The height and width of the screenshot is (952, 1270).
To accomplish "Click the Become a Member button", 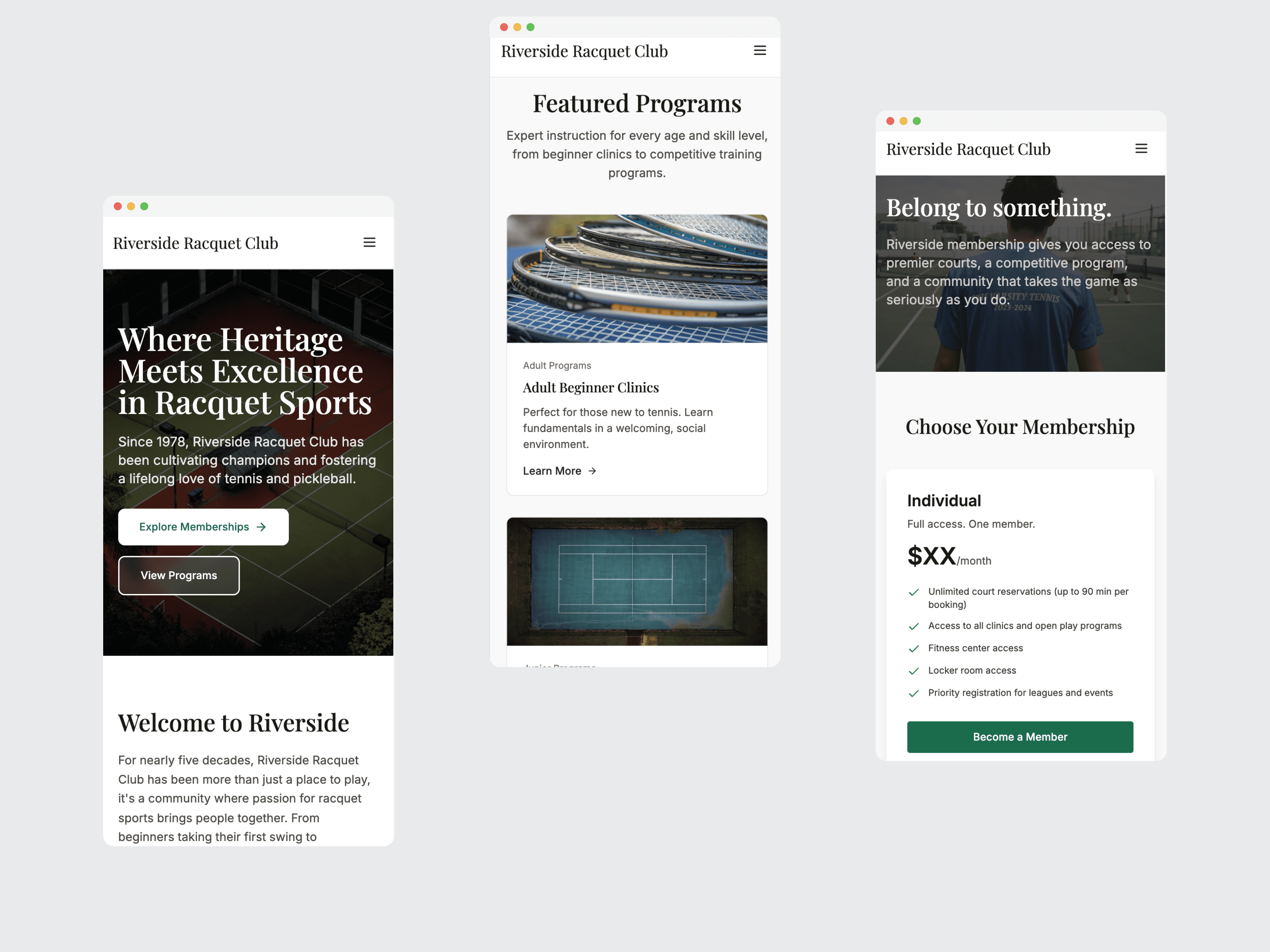I will (1020, 737).
